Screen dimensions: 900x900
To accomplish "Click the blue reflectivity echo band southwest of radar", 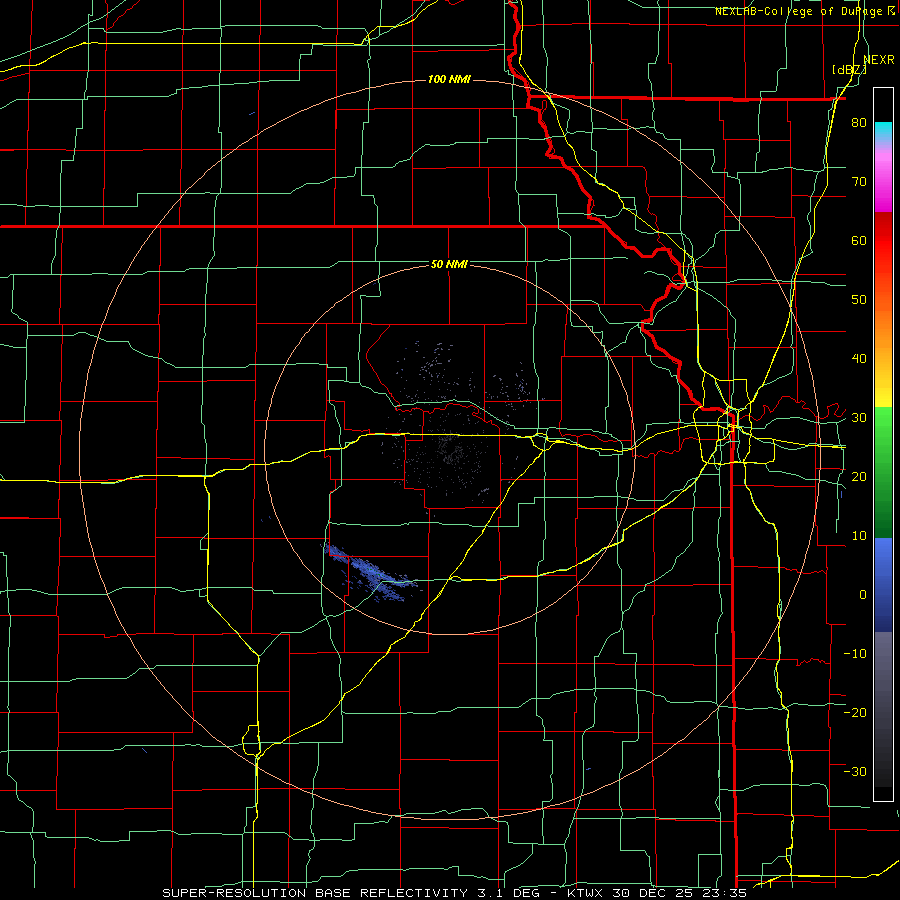I will coord(370,573).
